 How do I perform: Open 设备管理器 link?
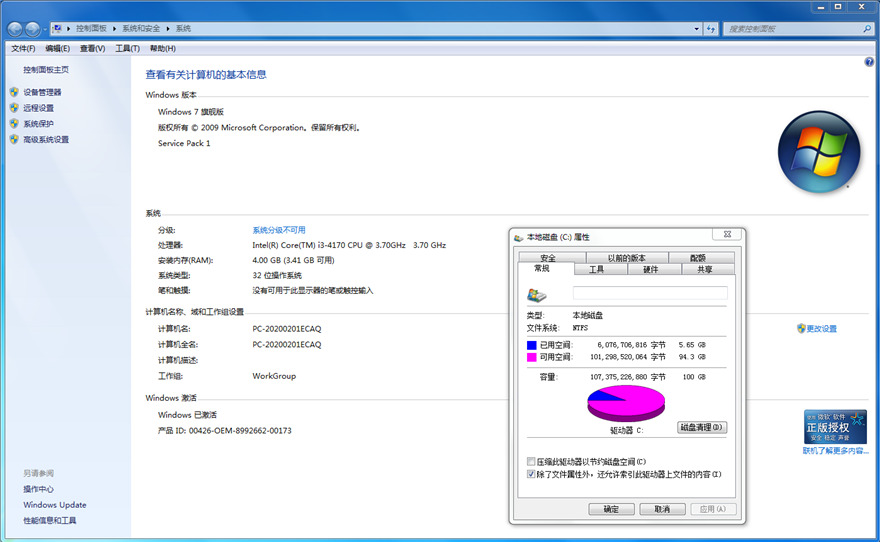point(43,92)
